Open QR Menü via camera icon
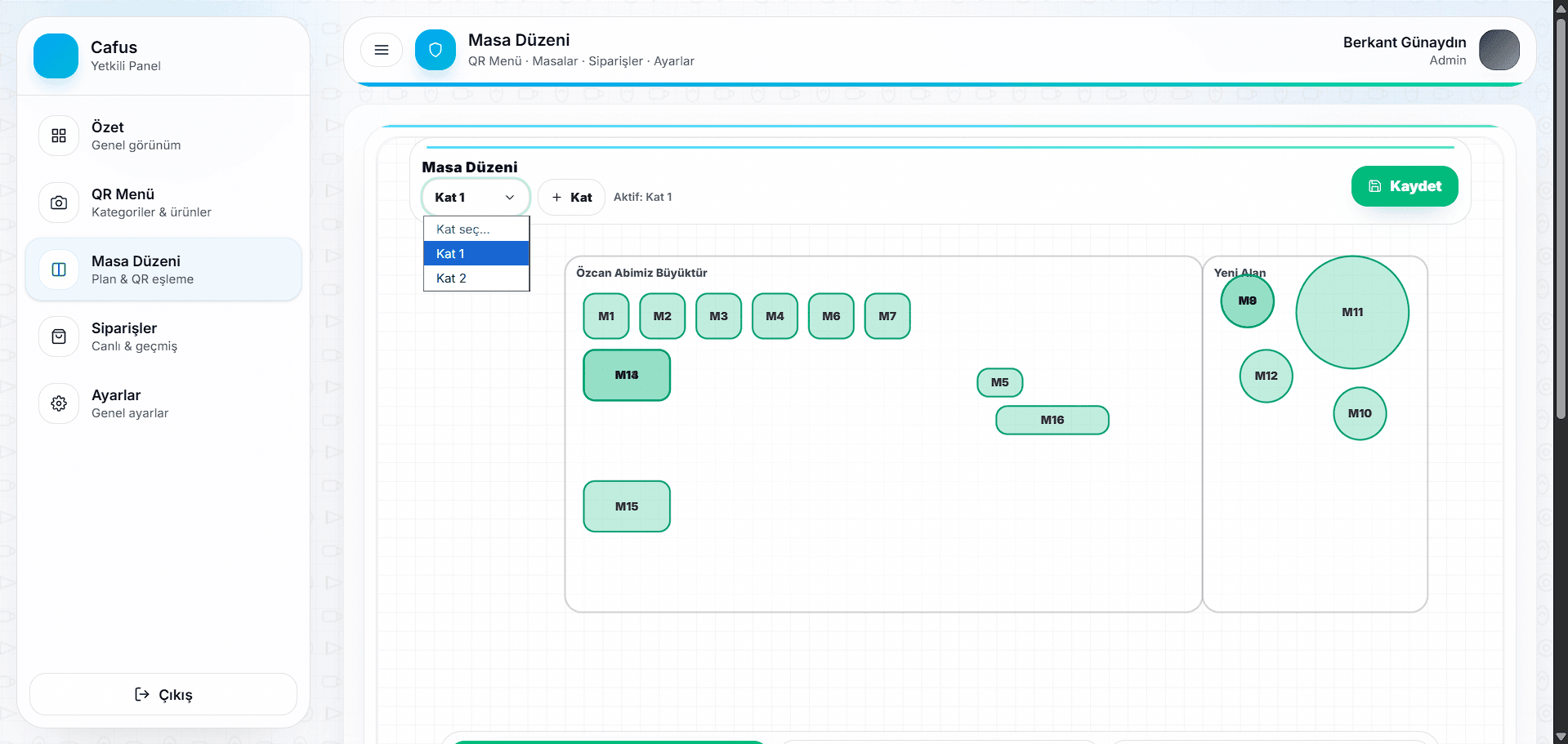The image size is (1568, 744). [x=59, y=203]
